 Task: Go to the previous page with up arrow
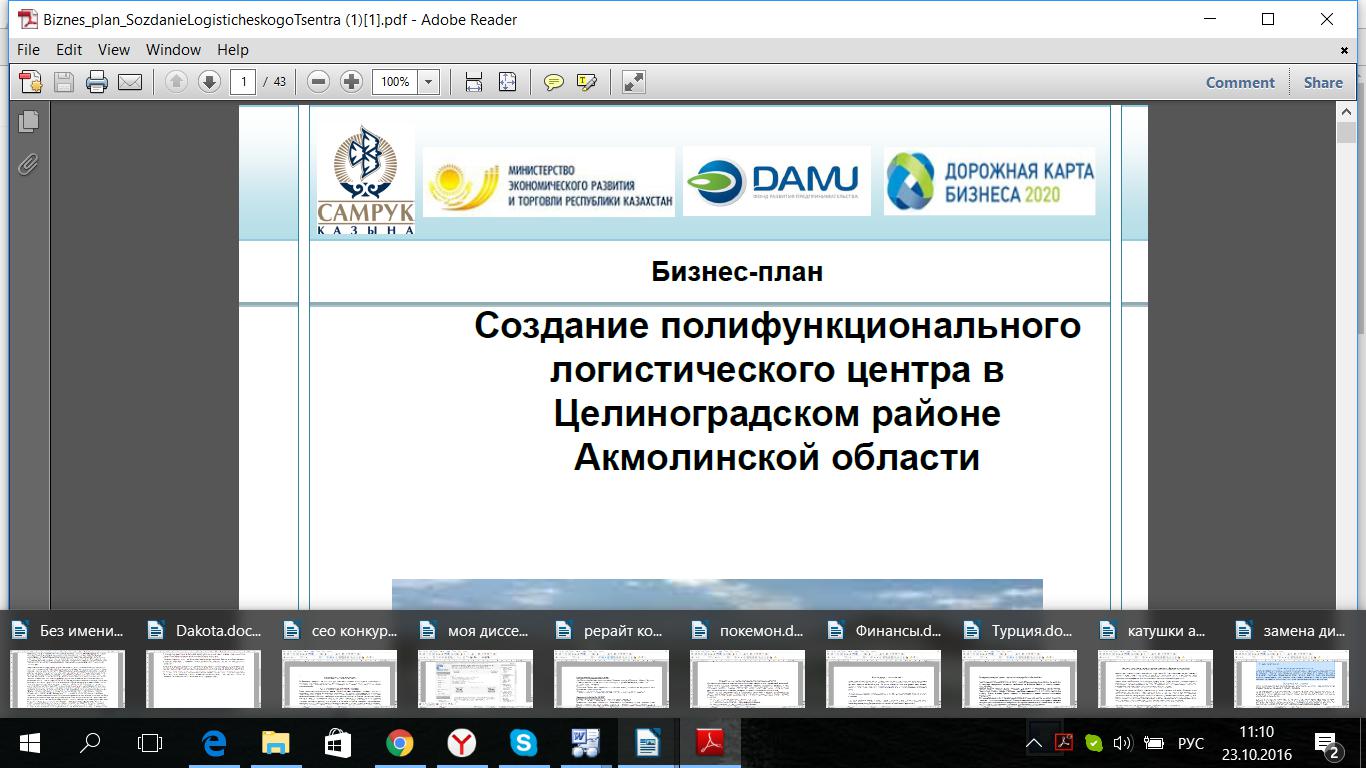pos(176,82)
